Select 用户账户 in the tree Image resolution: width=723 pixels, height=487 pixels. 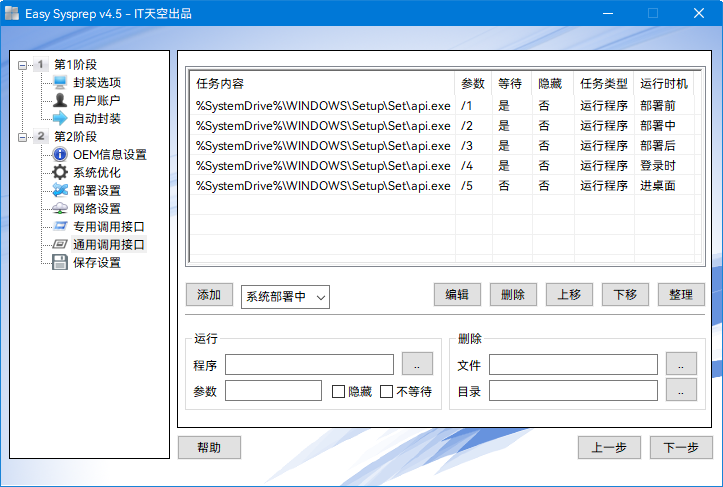[97, 101]
